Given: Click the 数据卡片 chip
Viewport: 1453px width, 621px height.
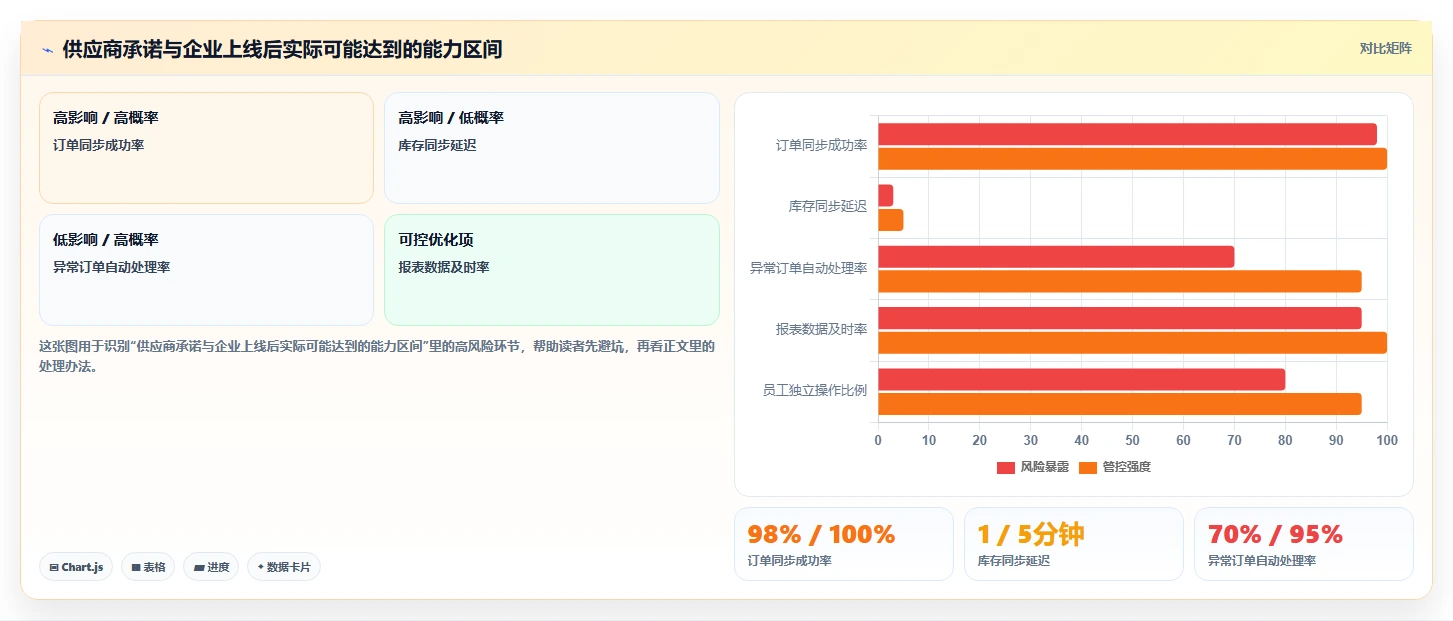Looking at the screenshot, I should (284, 567).
